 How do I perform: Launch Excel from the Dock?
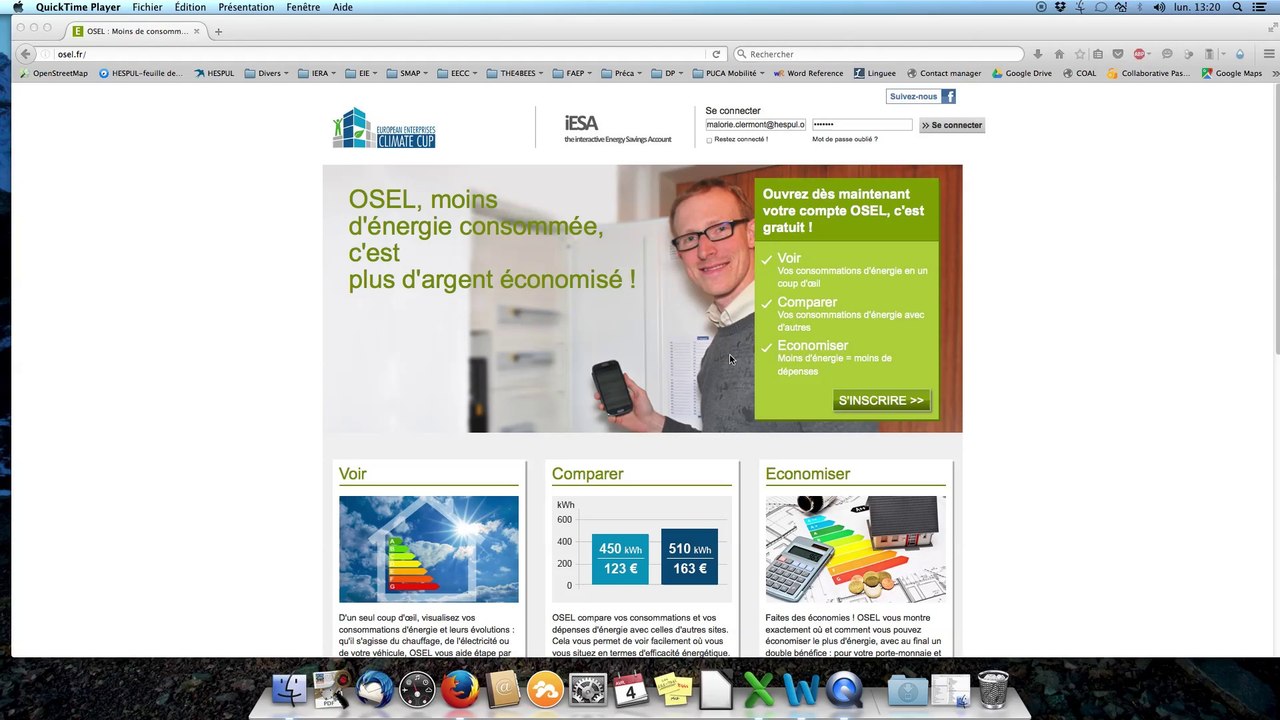pyautogui.click(x=759, y=690)
